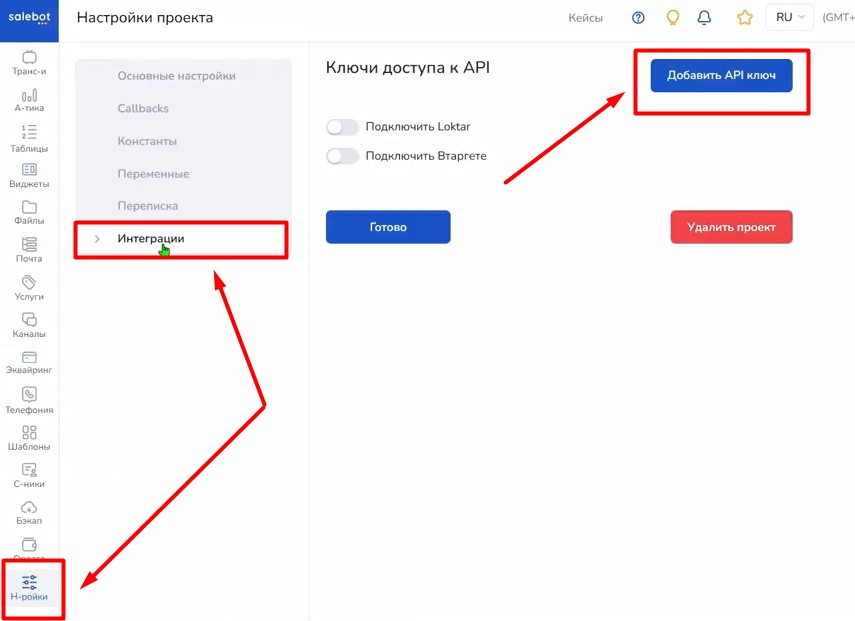Open the notifications bell
Screen dimensions: 855x621
click(704, 18)
